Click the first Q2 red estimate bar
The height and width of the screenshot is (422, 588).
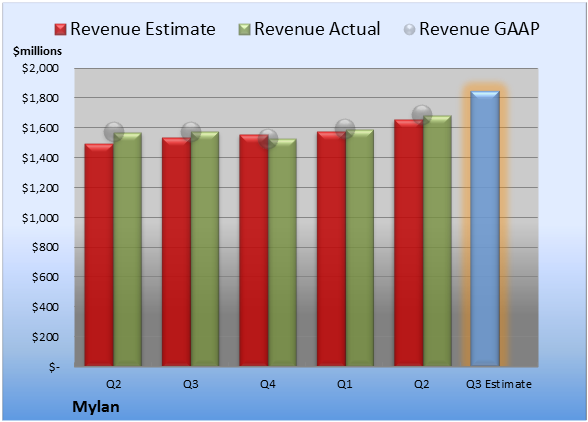99,255
